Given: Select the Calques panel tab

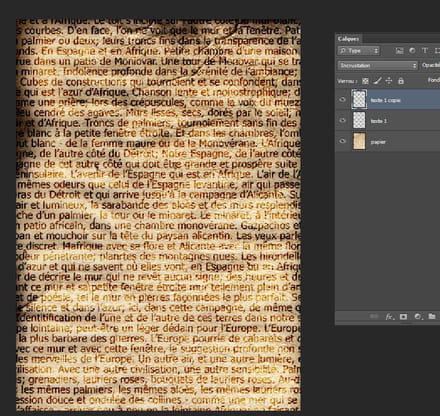Looking at the screenshot, I should [348, 39].
